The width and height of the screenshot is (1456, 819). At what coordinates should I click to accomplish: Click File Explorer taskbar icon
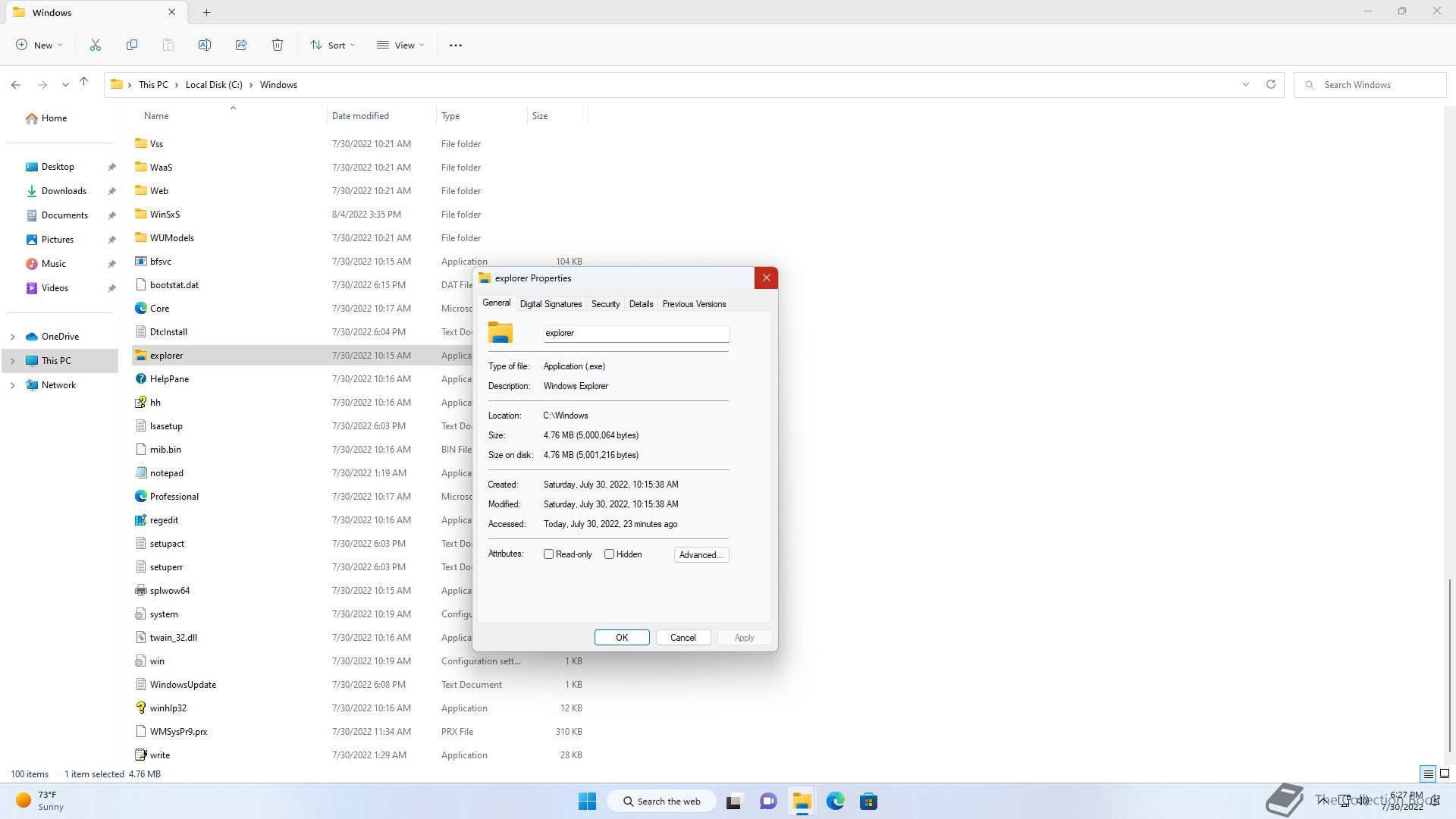click(x=802, y=802)
